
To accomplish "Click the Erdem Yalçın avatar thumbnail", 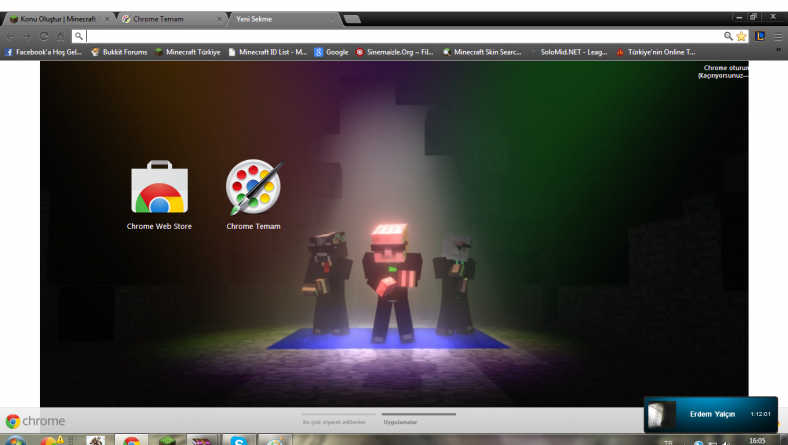I will click(660, 414).
